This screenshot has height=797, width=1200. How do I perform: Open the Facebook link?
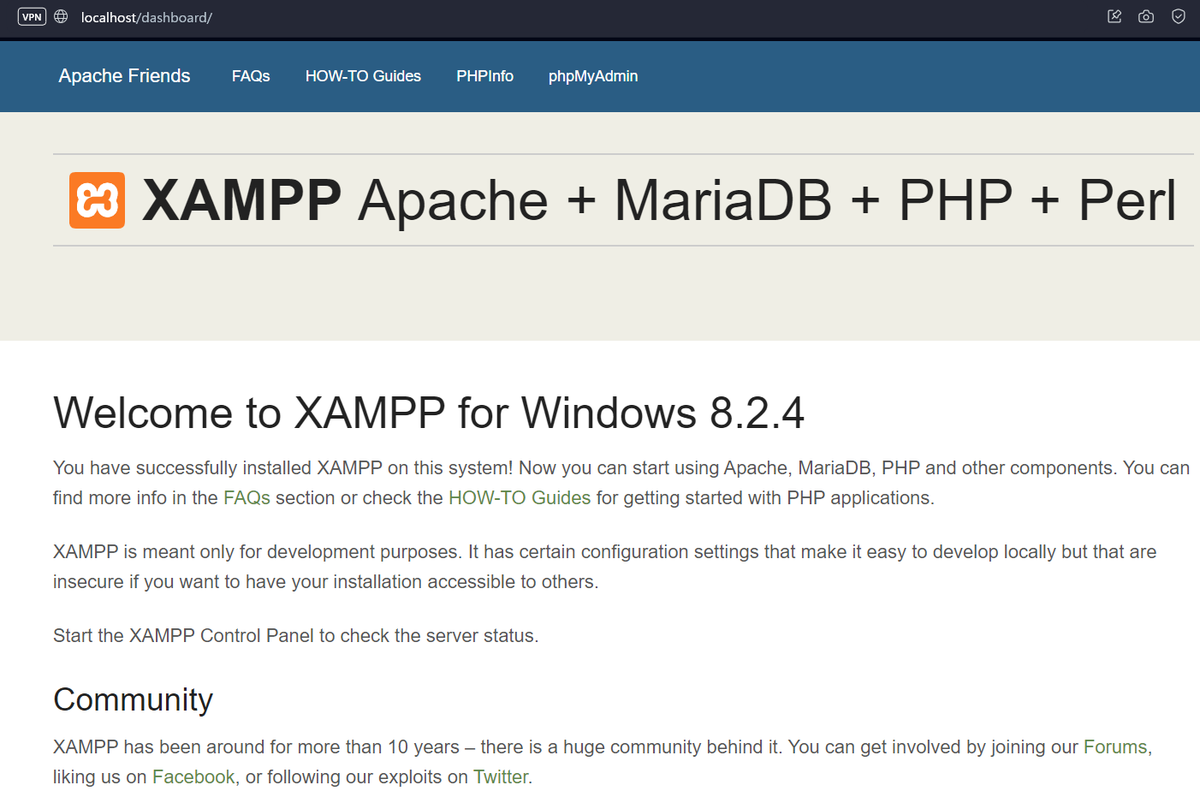(x=194, y=777)
